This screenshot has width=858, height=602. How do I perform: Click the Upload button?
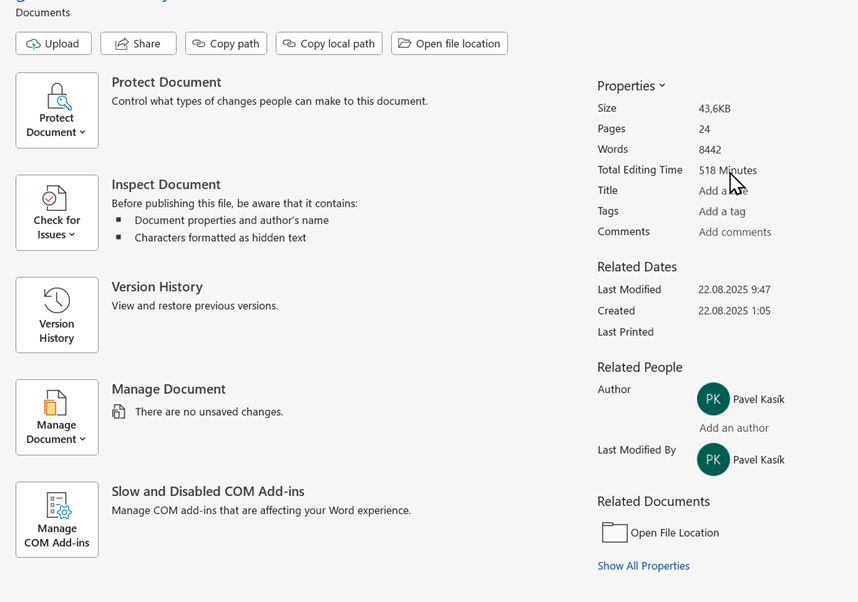click(x=54, y=44)
